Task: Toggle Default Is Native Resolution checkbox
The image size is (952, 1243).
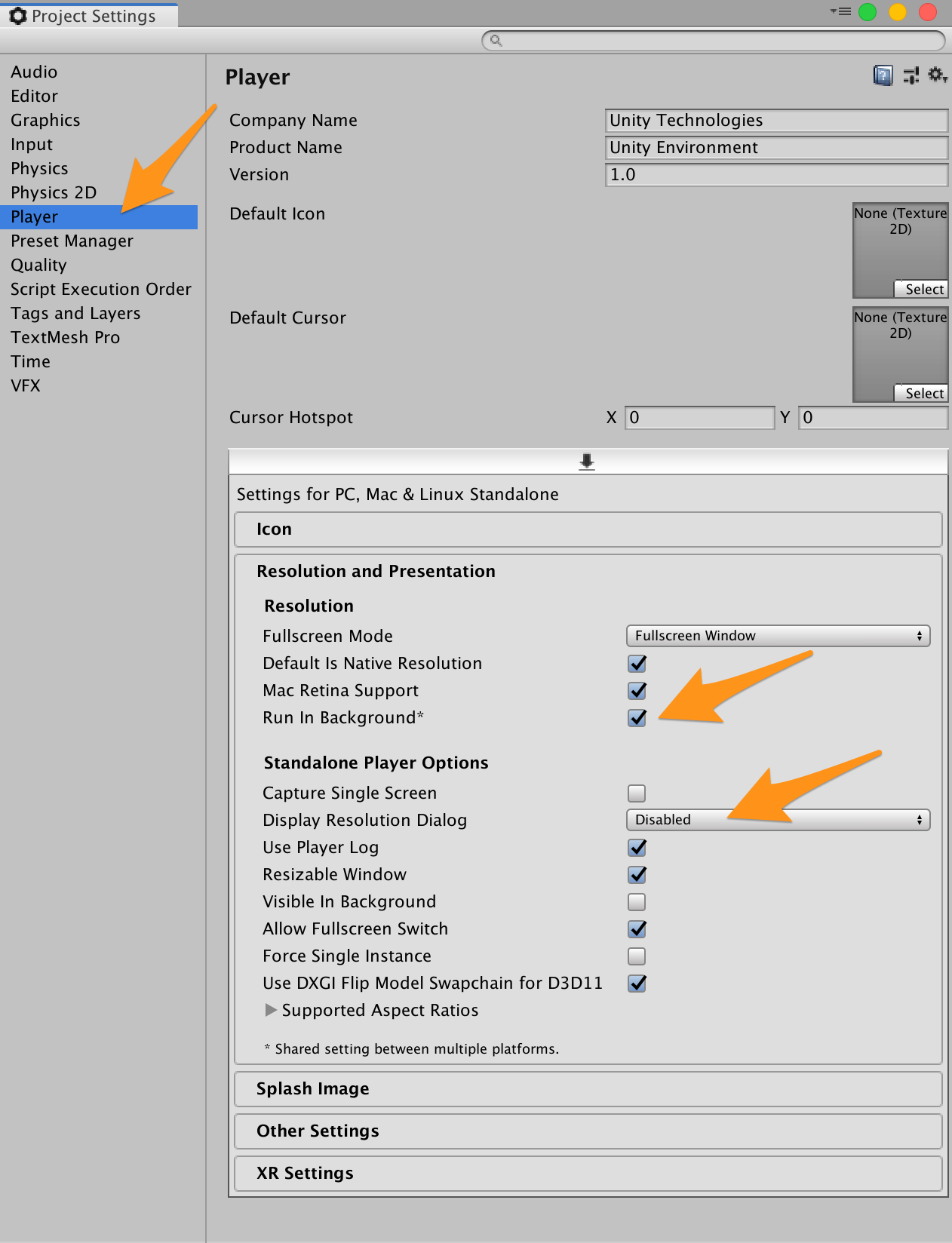Action: click(637, 664)
